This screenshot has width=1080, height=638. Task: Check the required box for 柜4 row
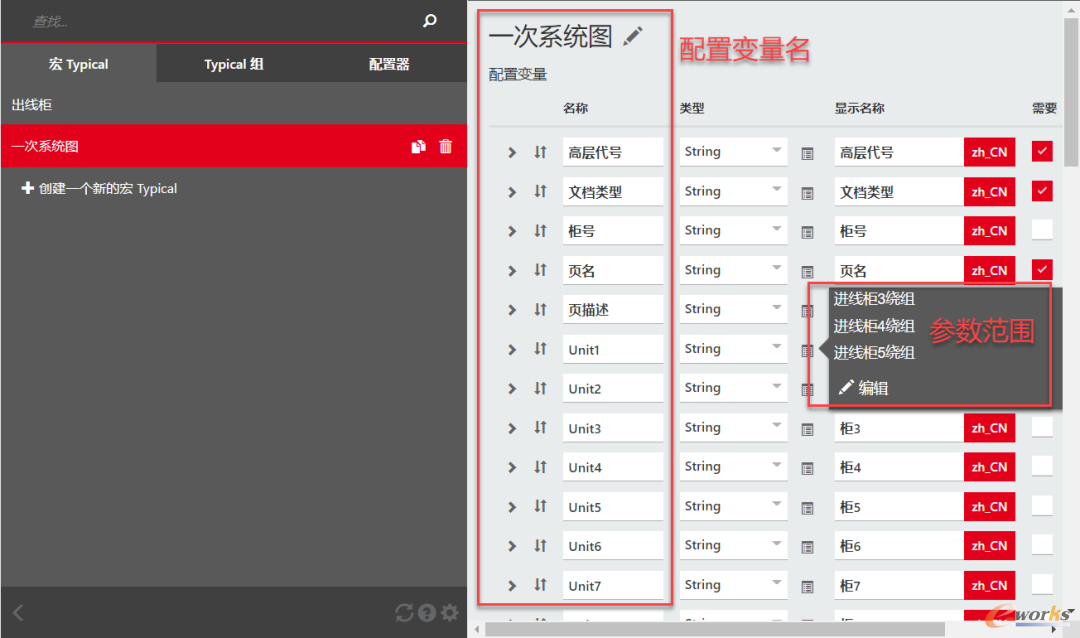(1042, 466)
